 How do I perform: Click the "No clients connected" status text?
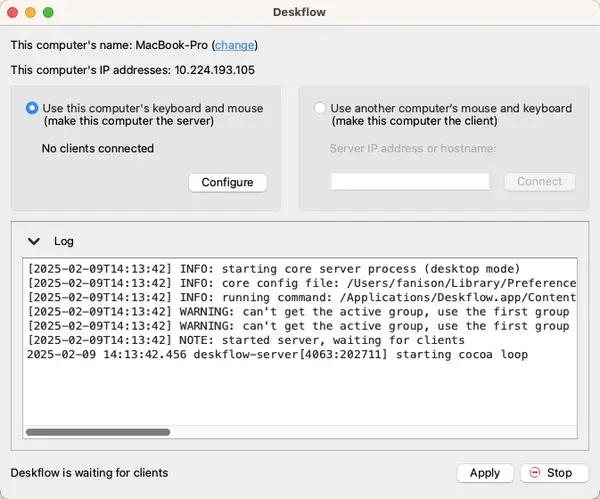98,148
